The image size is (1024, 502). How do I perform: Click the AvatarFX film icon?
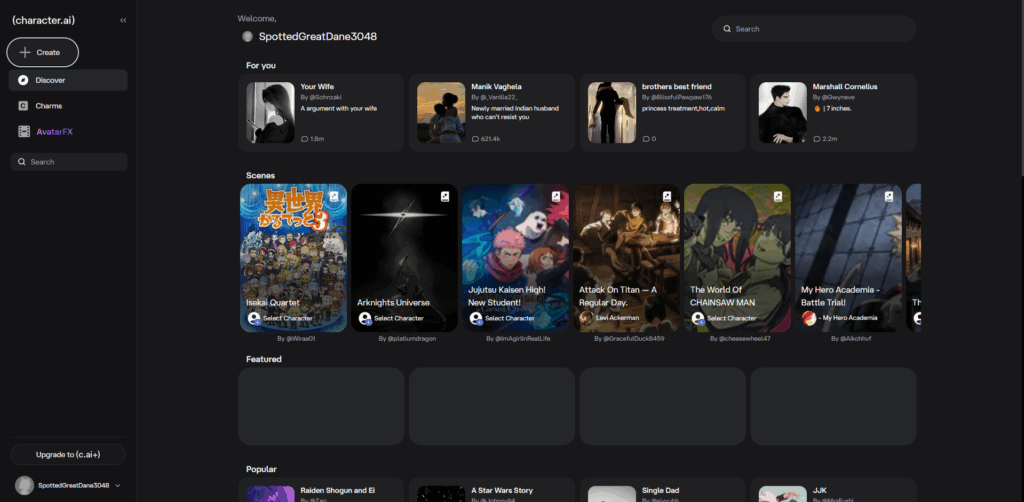(x=24, y=132)
